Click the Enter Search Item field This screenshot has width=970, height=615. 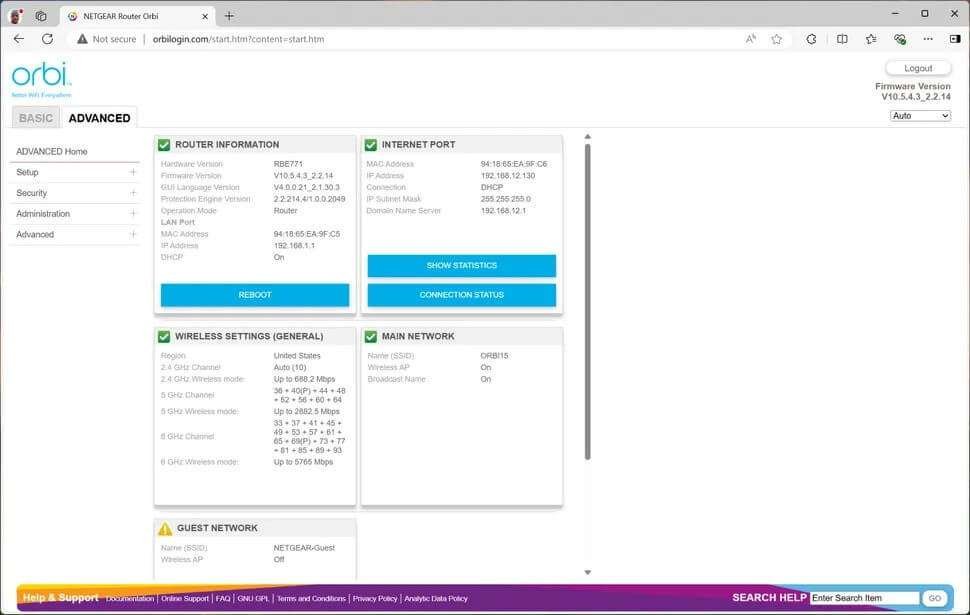click(864, 598)
